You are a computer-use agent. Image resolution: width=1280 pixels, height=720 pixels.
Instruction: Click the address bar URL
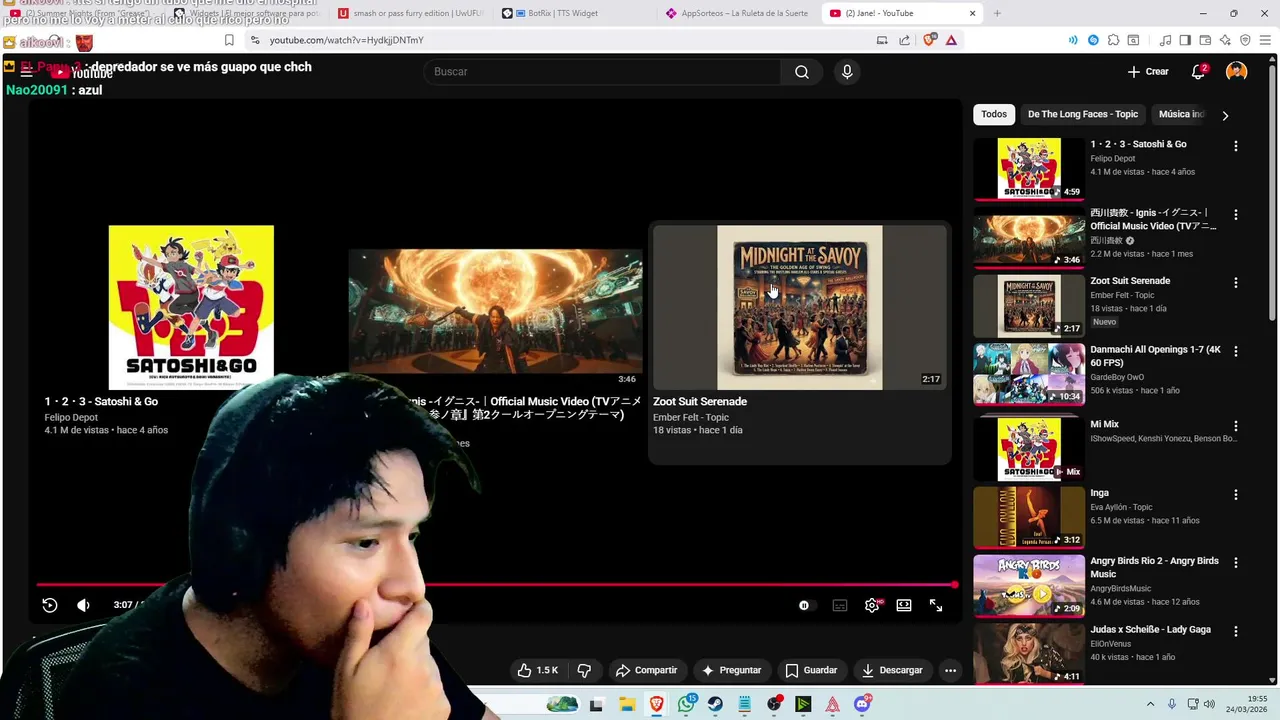346,40
